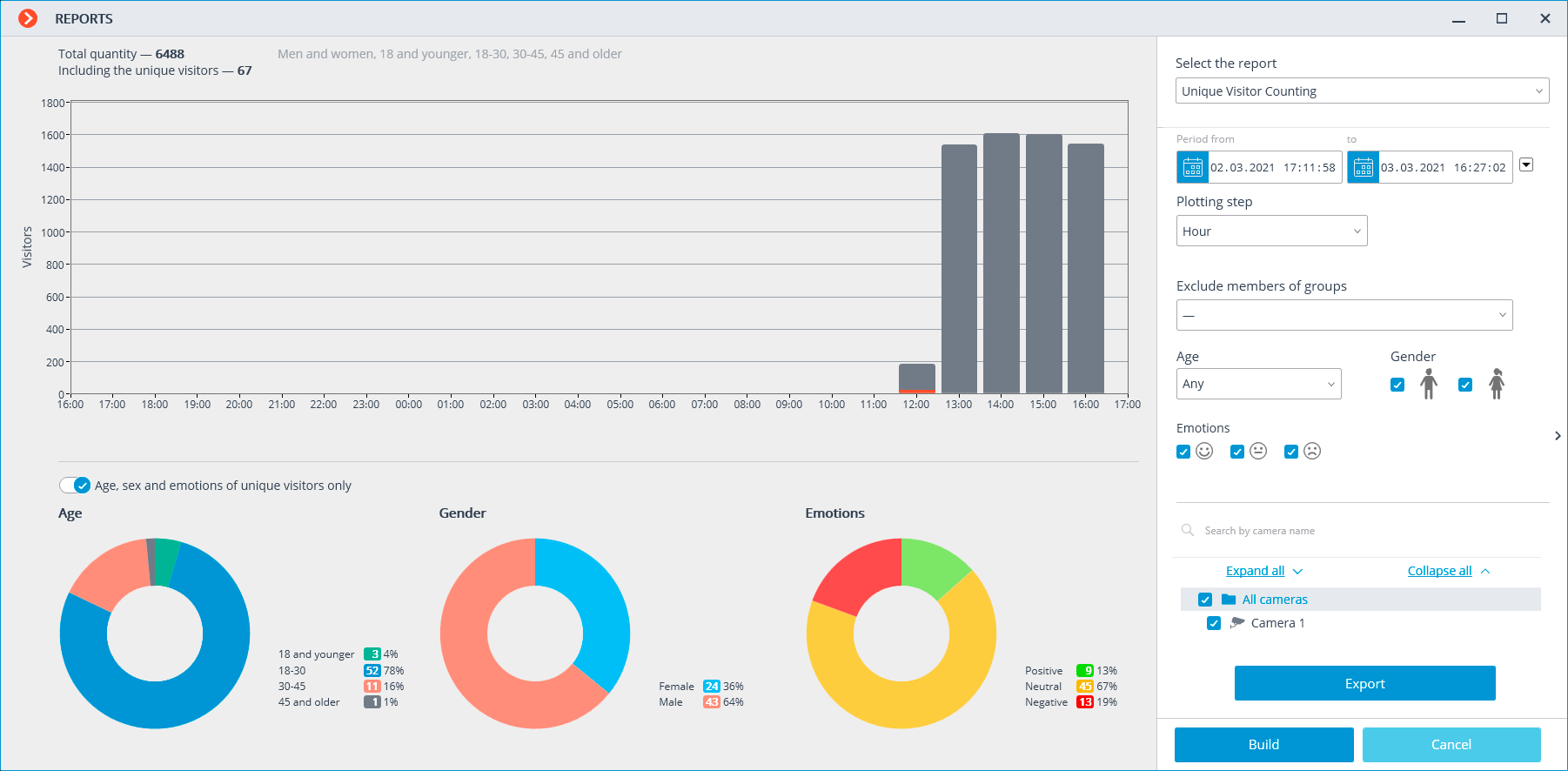The width and height of the screenshot is (1568, 771).
Task: Click the Collapse all link
Action: point(1439,571)
